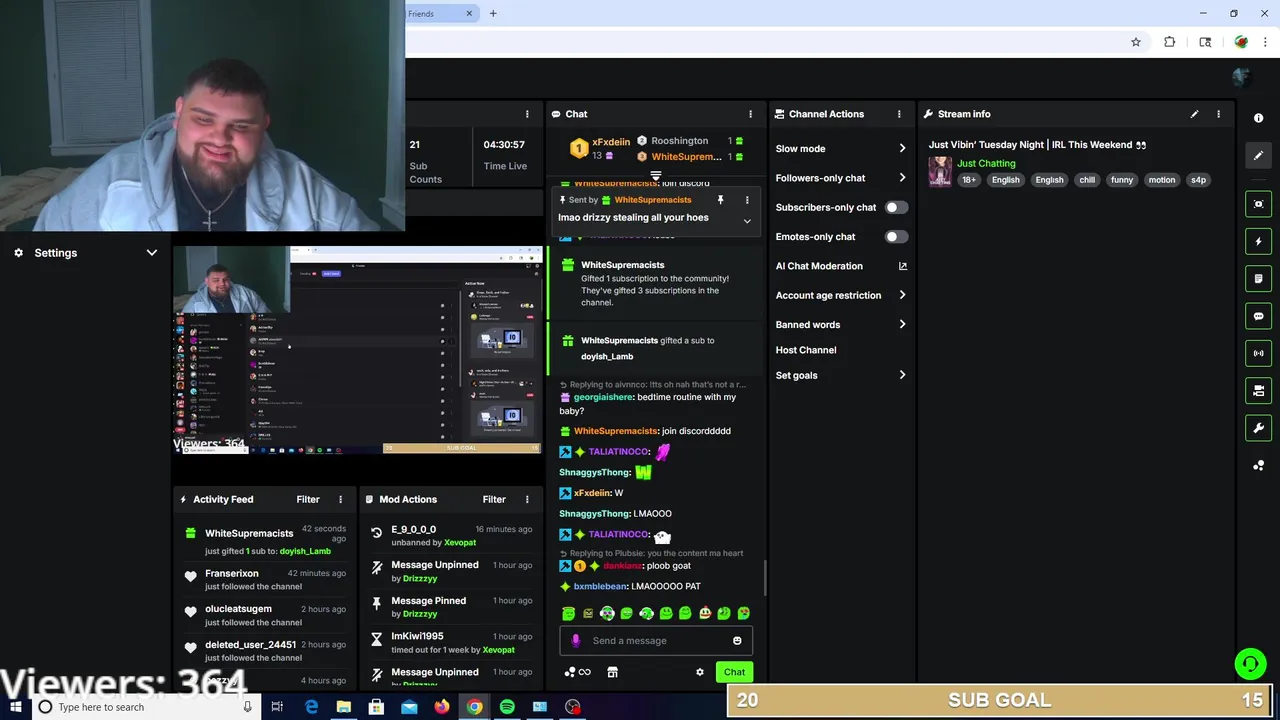
Task: Open Stream info panel three-dot menu
Action: [x=1218, y=114]
